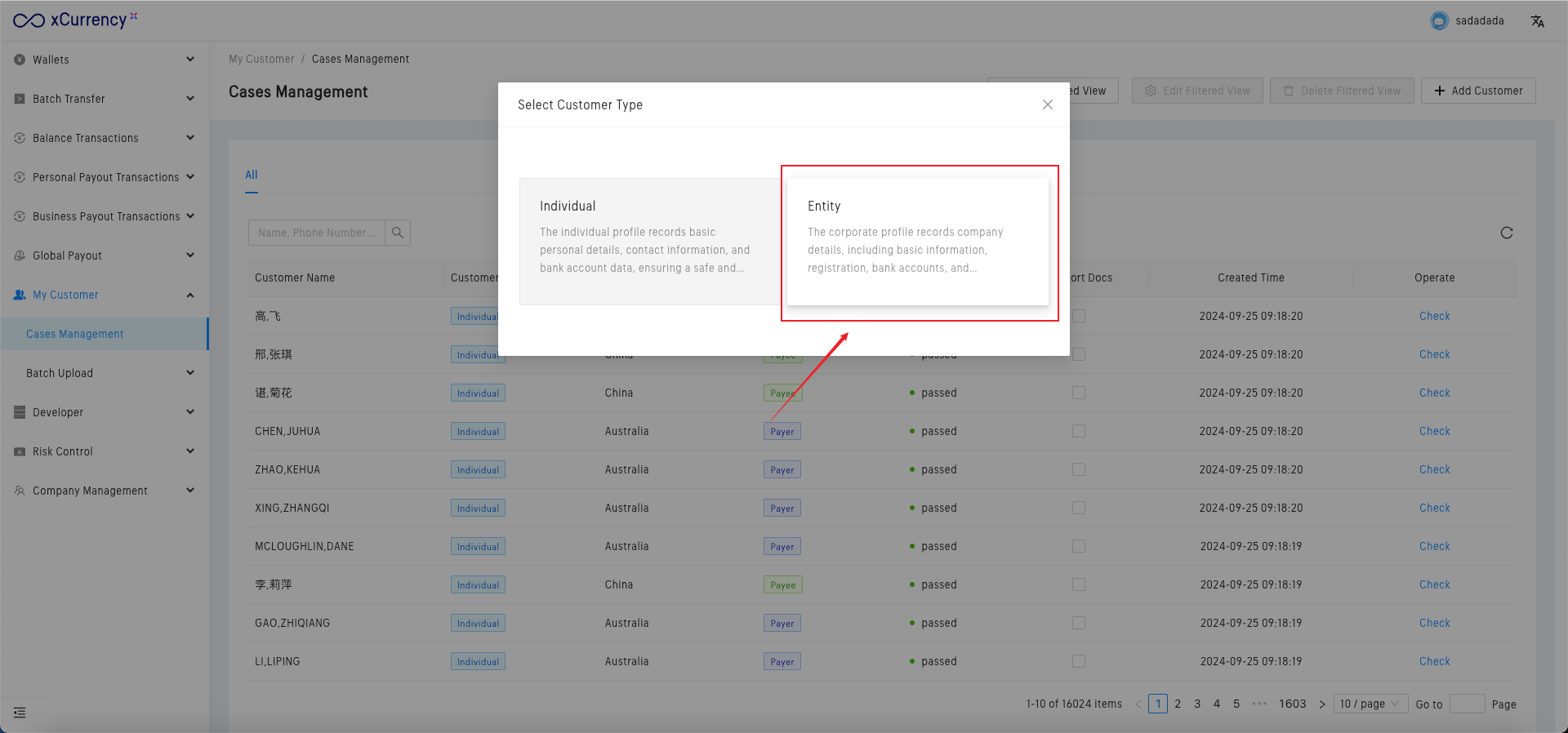Expand the Batch Upload chevron
Screen dimensions: 1568x733
click(190, 372)
